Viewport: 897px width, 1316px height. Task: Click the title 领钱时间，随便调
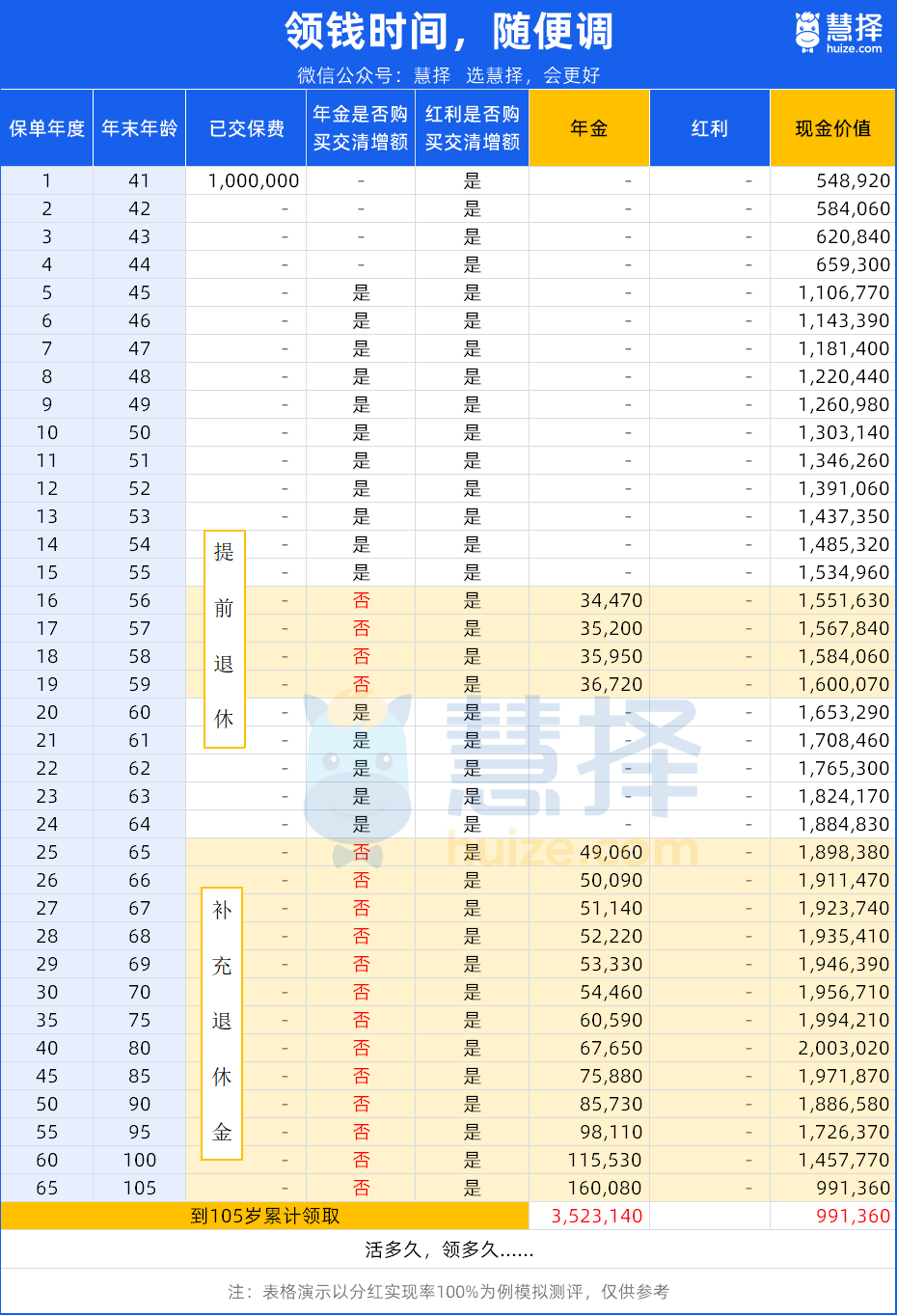coord(448,32)
